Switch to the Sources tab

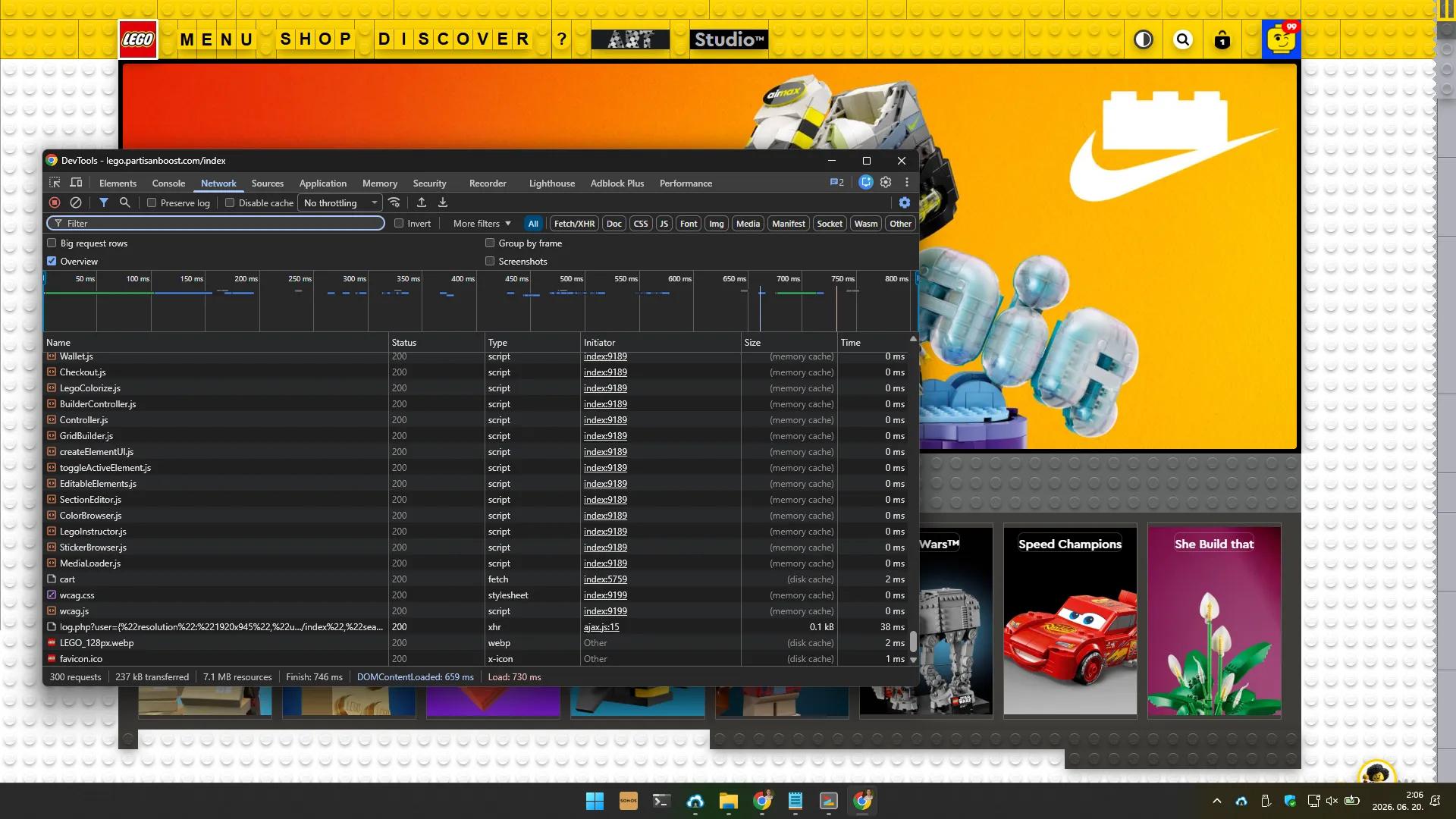pos(268,184)
